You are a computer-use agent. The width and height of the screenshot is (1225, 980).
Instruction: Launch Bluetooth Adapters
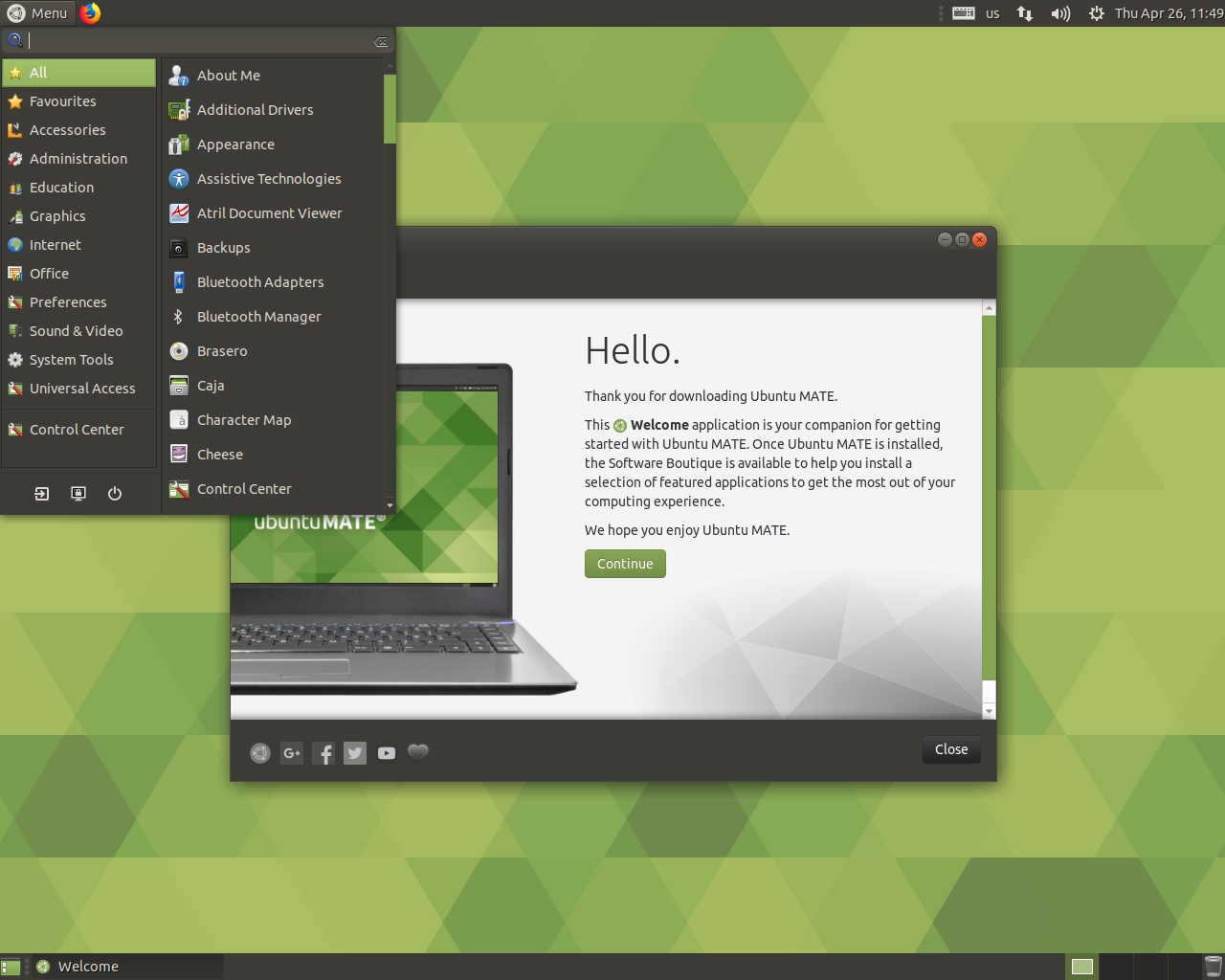pos(273,282)
